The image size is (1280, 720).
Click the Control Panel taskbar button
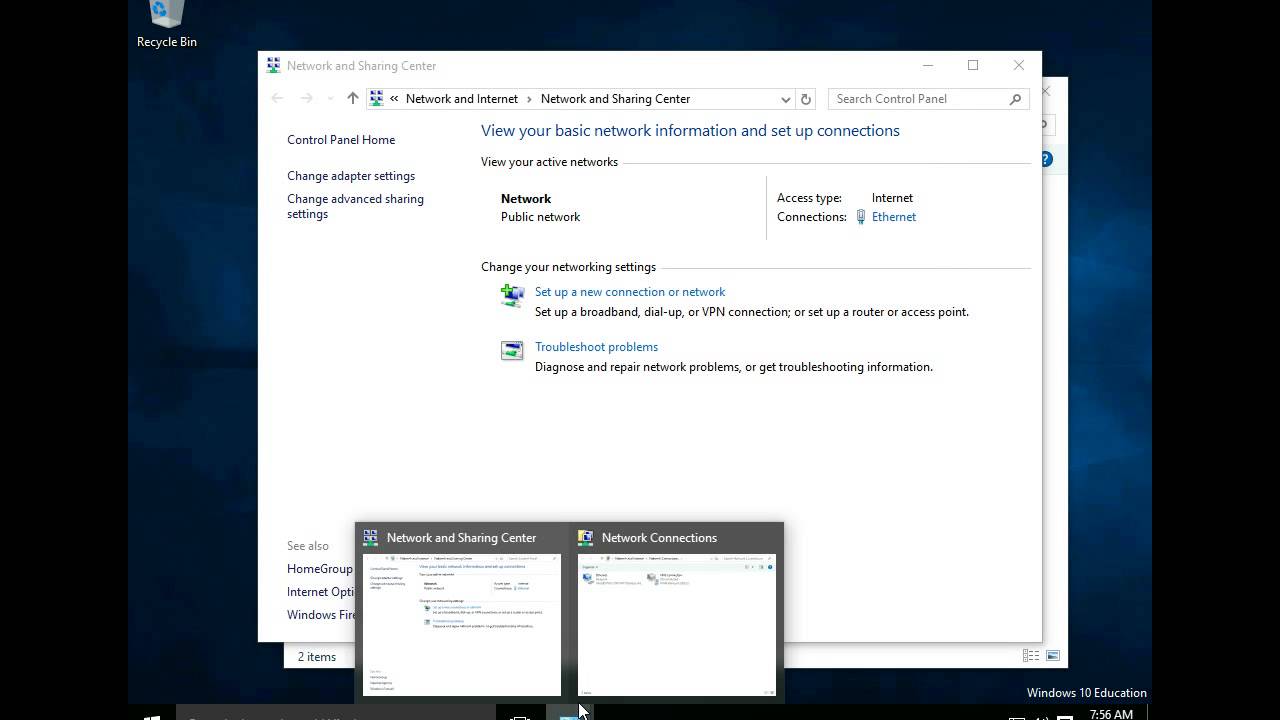click(569, 714)
